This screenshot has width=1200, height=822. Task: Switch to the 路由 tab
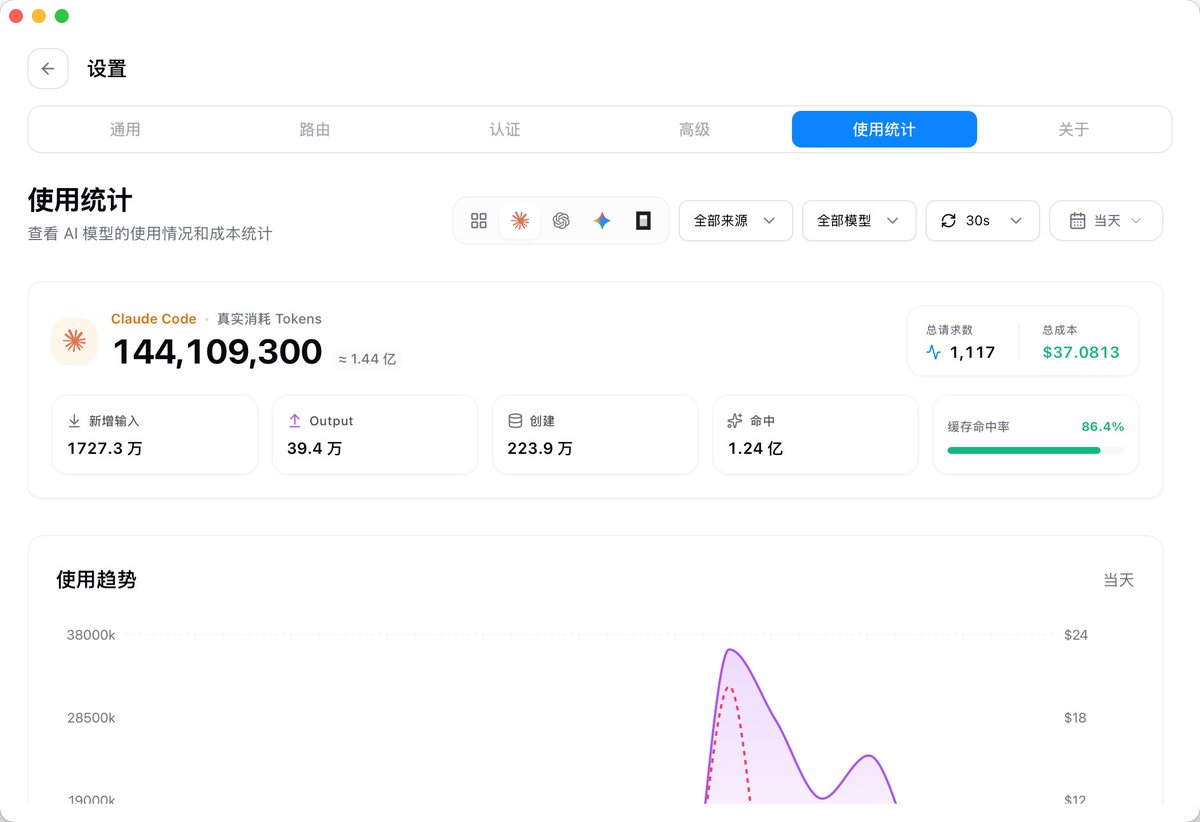(315, 129)
